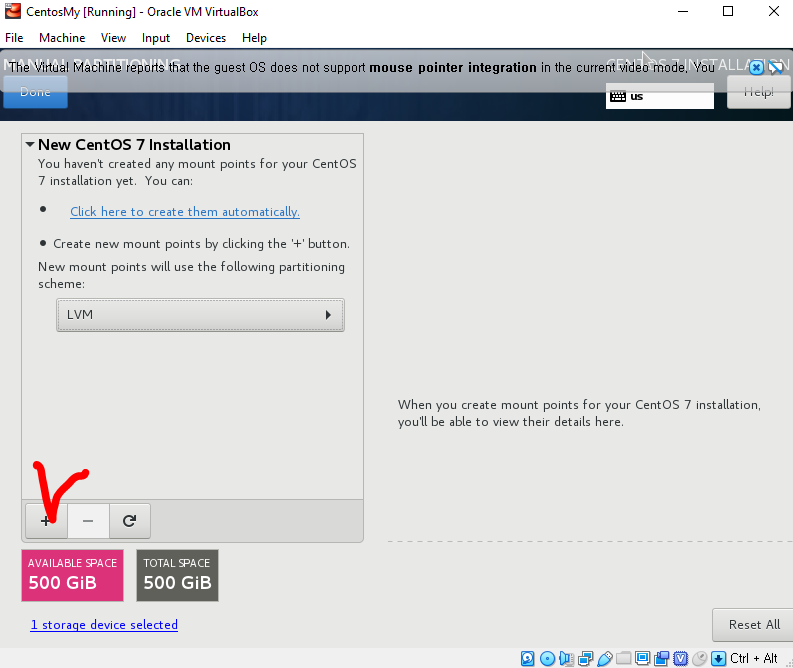Click the Help! button
Viewport: 793px width, 668px height.
759,92
